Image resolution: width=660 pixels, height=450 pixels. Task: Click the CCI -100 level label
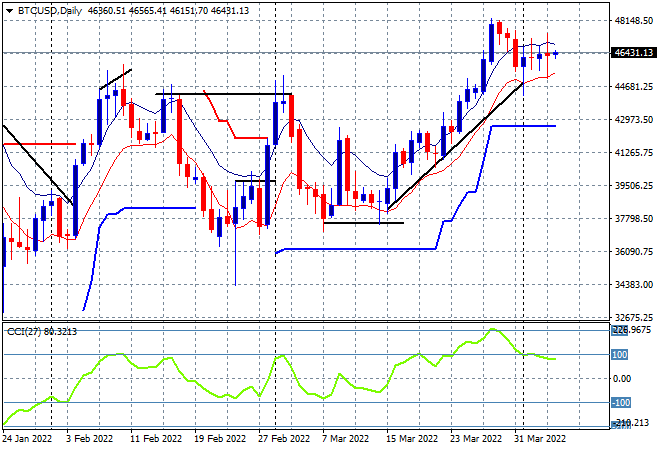(x=621, y=403)
